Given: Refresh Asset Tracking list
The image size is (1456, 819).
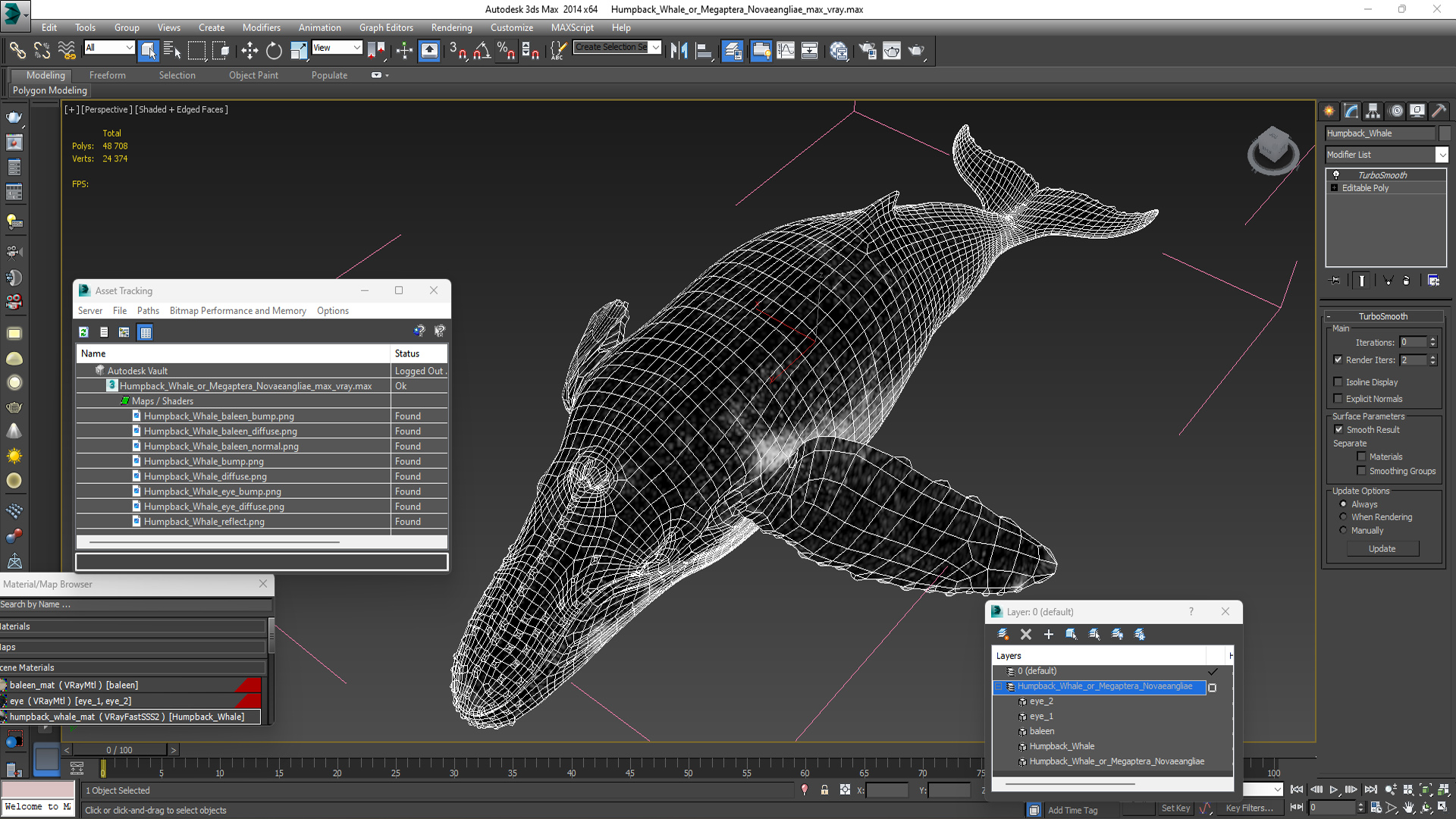Looking at the screenshot, I should [x=83, y=332].
